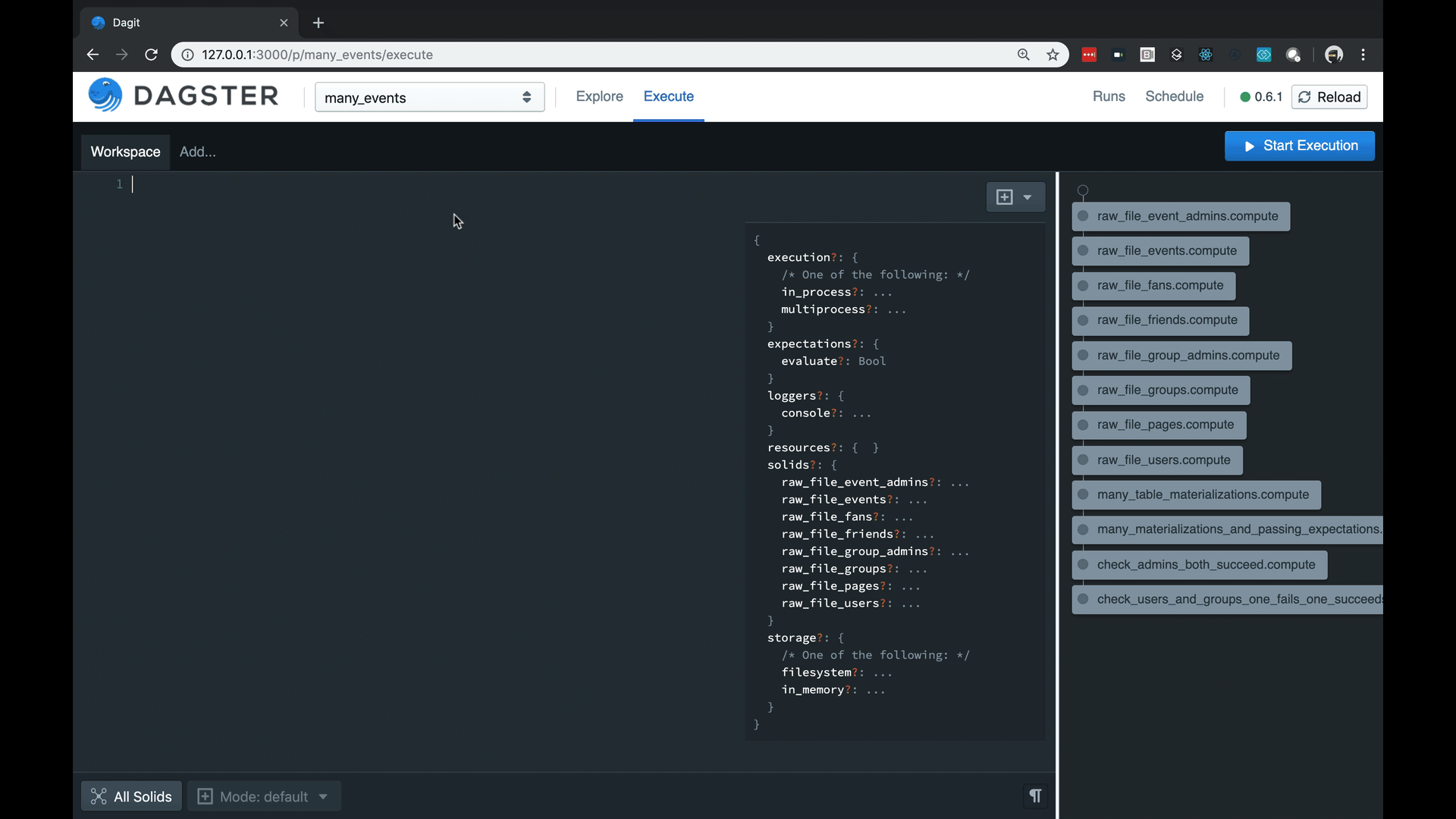Toggle whitespace display with the paragraph icon

tap(1035, 795)
